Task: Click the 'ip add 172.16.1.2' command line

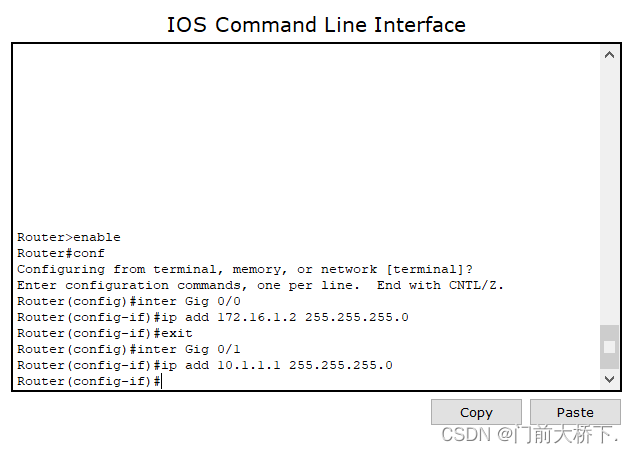Action: 213,317
